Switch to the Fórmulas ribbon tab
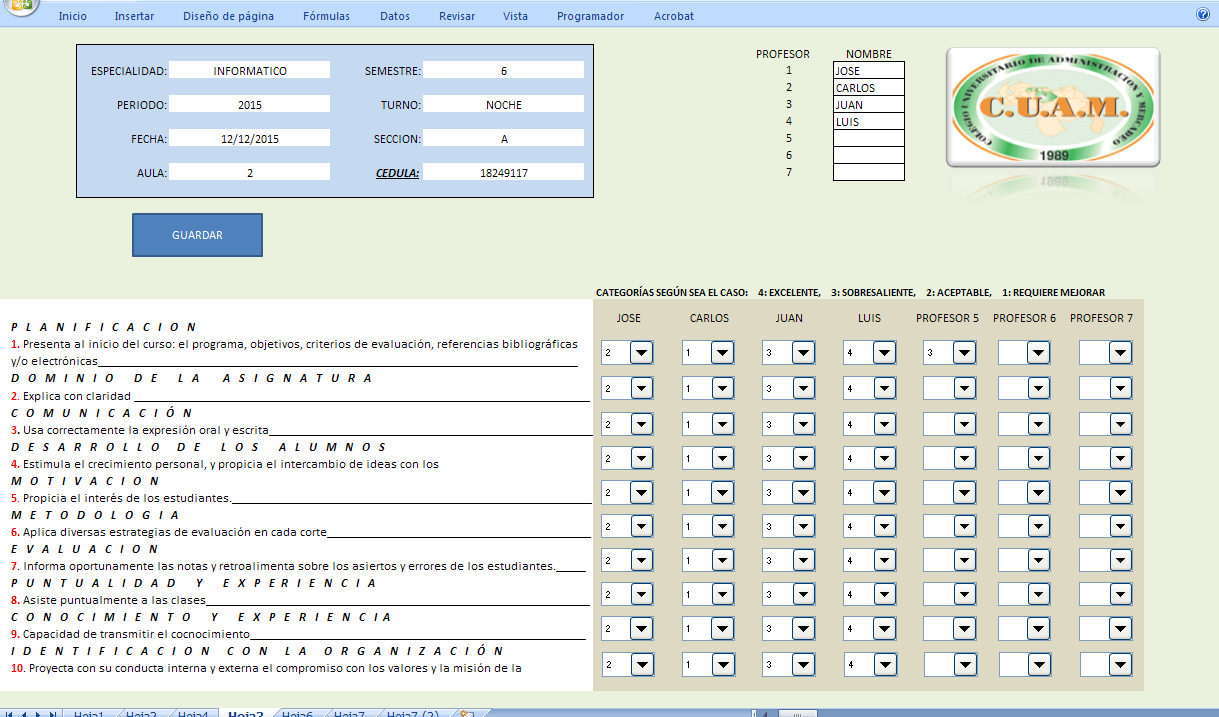The width and height of the screenshot is (1219, 717). [326, 16]
